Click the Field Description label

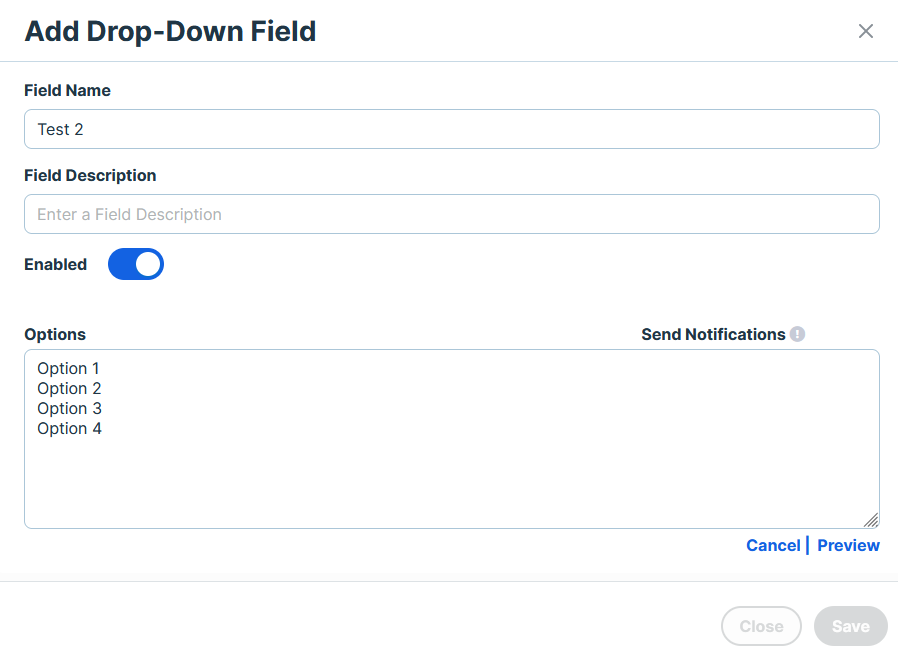point(90,175)
